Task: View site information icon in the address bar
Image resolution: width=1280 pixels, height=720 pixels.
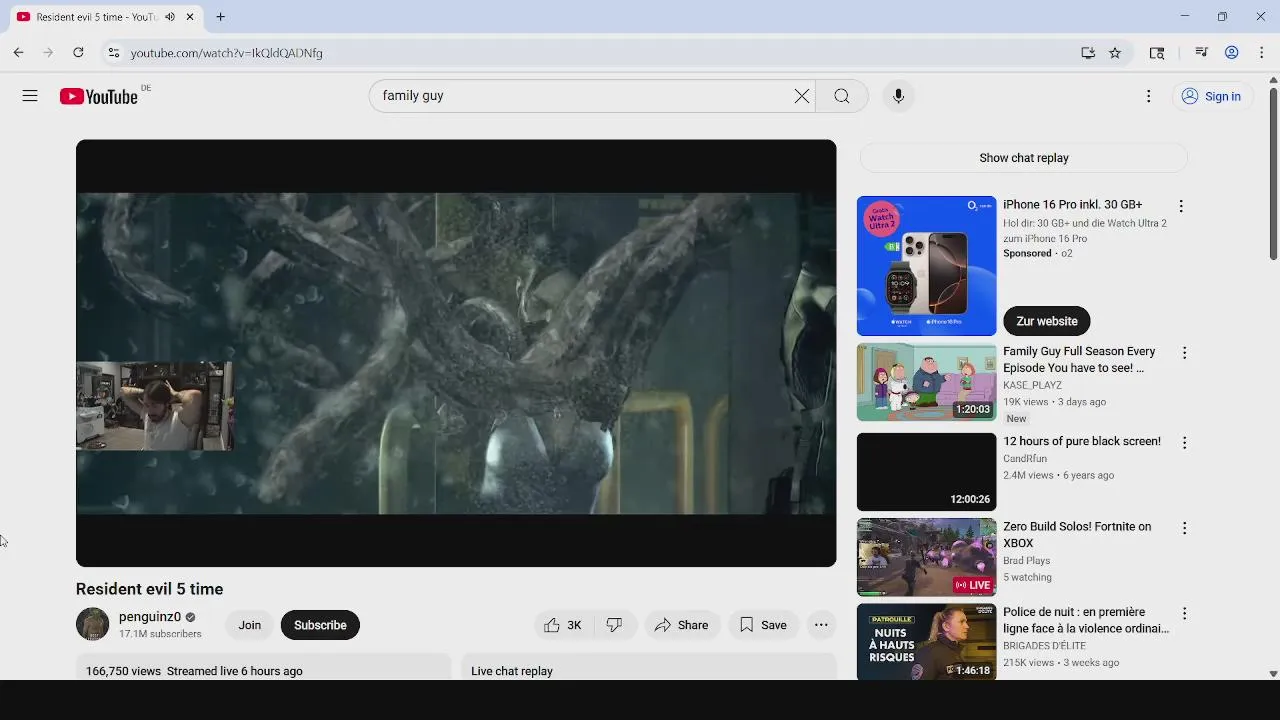Action: [113, 53]
